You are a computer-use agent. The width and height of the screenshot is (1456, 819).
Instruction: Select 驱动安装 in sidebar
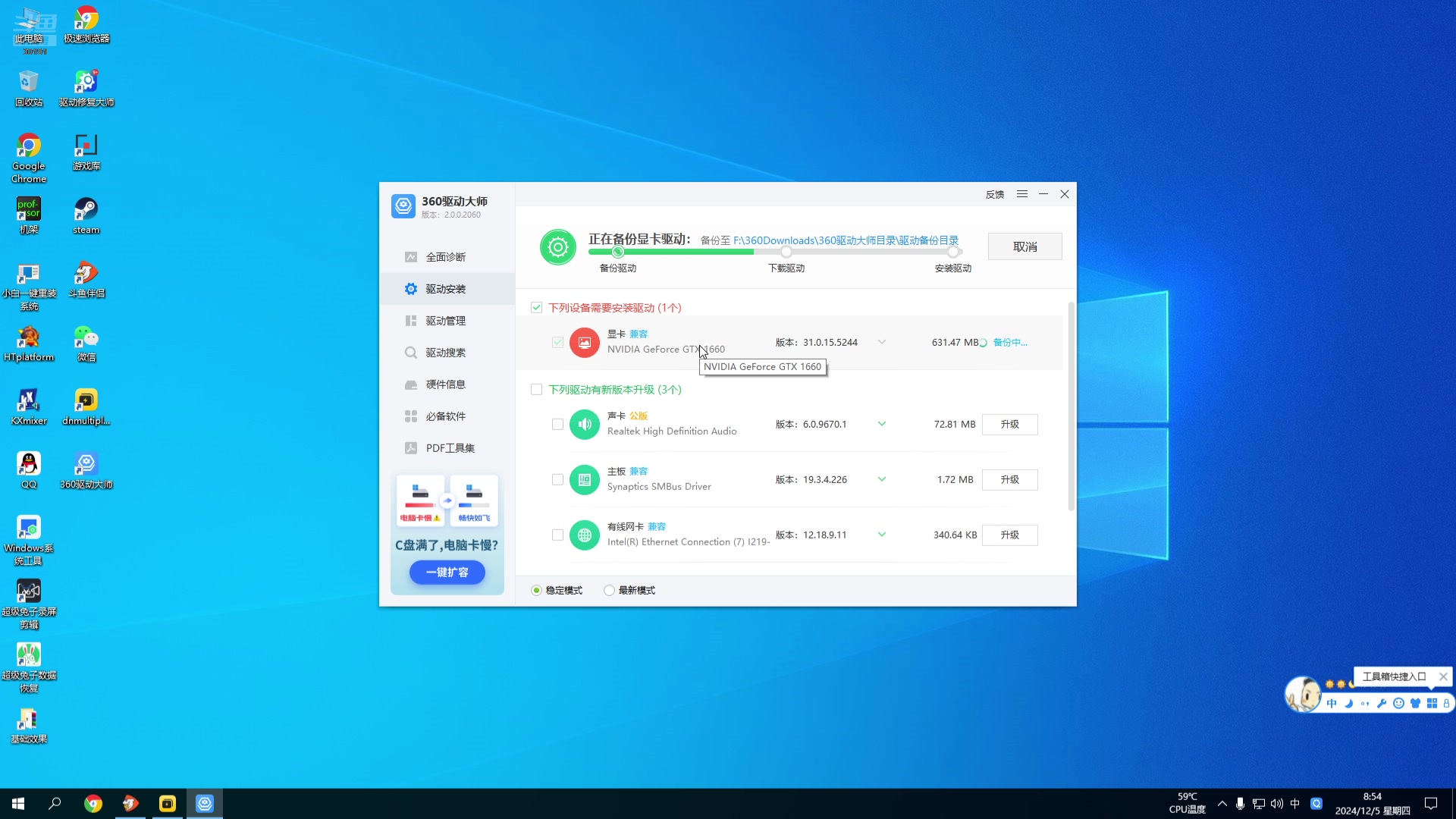click(x=447, y=289)
